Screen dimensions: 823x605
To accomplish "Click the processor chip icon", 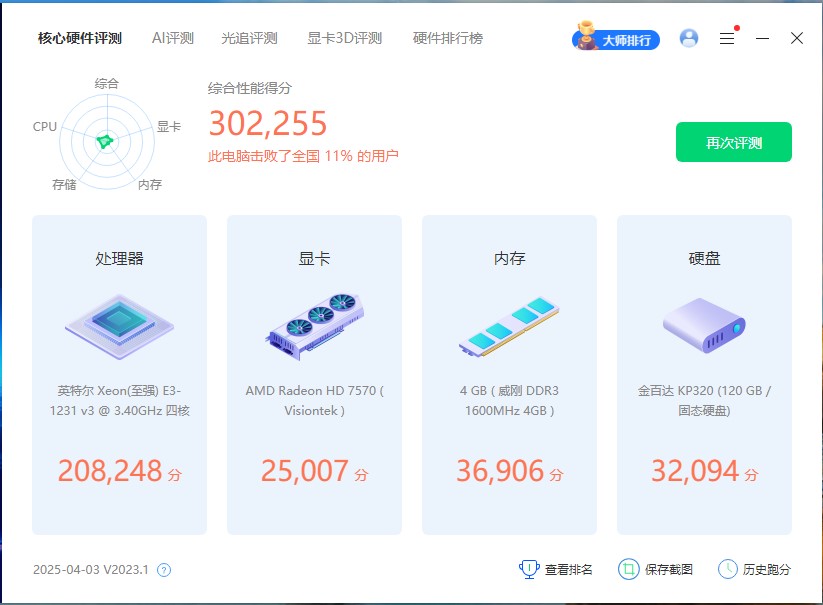I will coord(120,326).
